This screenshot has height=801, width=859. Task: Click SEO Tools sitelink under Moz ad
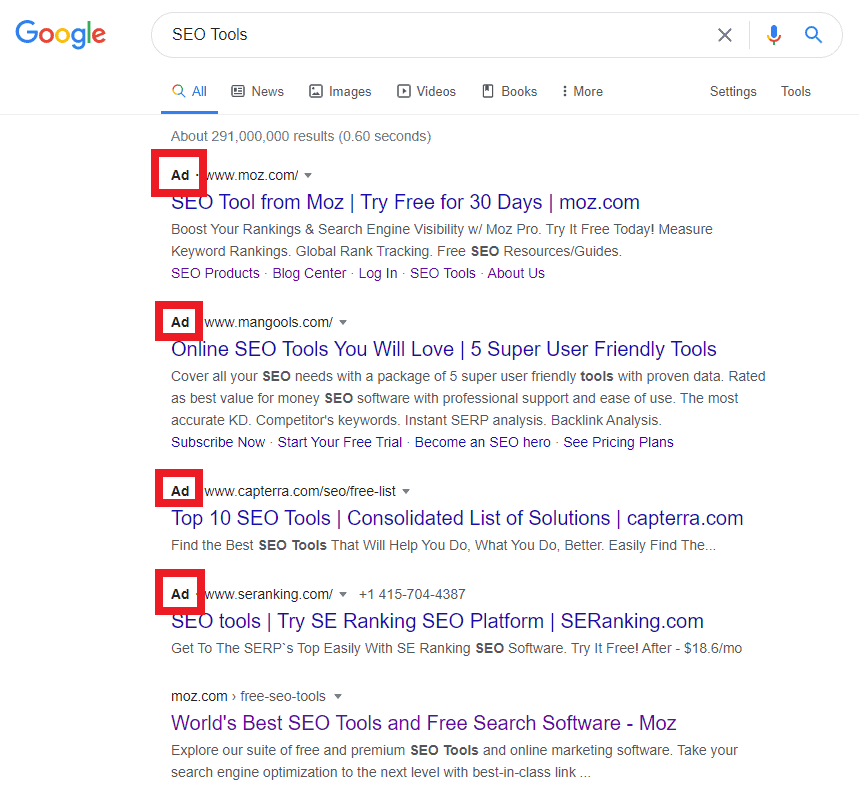[x=443, y=273]
